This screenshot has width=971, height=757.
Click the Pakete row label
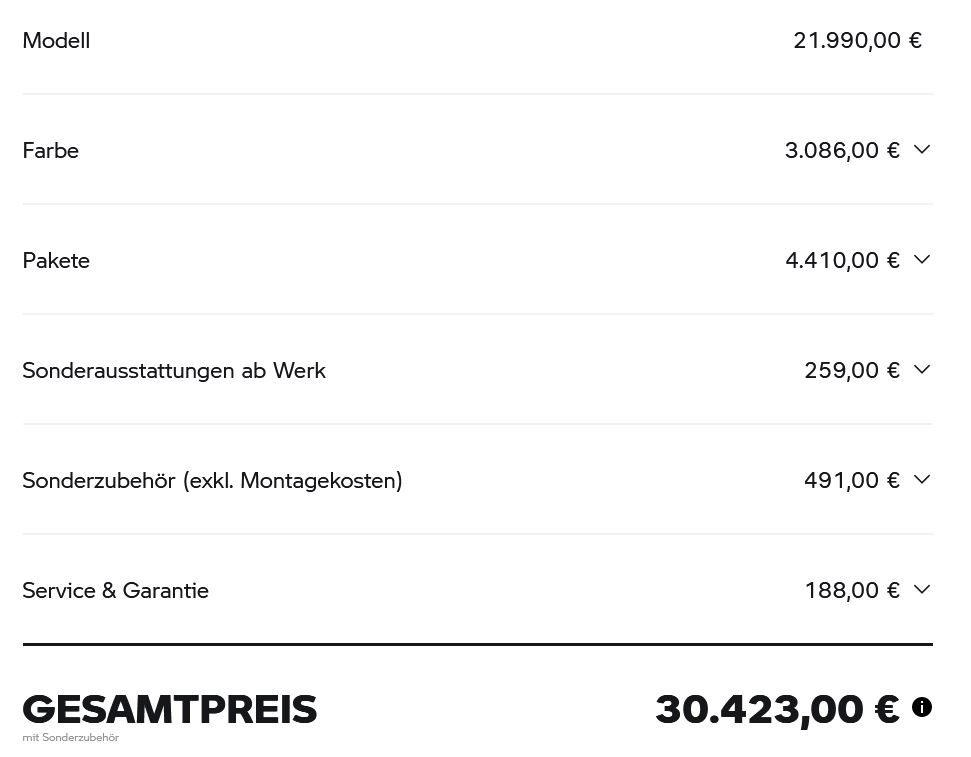point(56,261)
